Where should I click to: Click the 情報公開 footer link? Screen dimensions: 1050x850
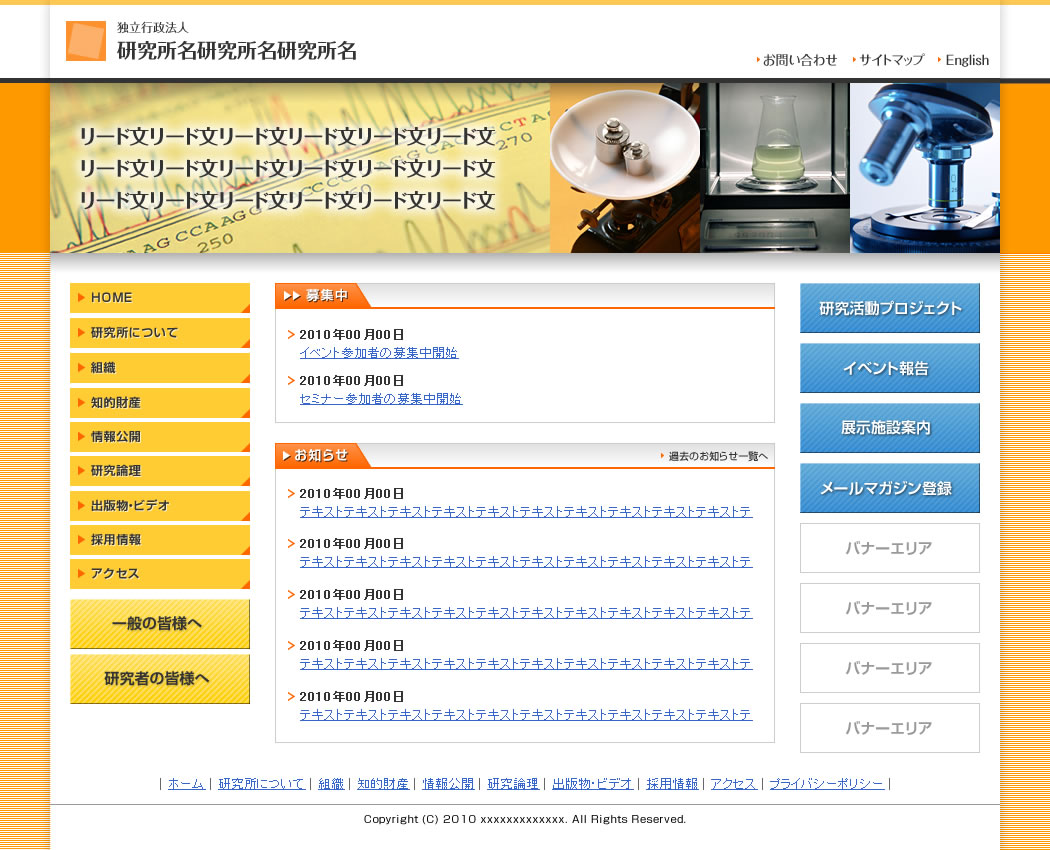tap(448, 784)
